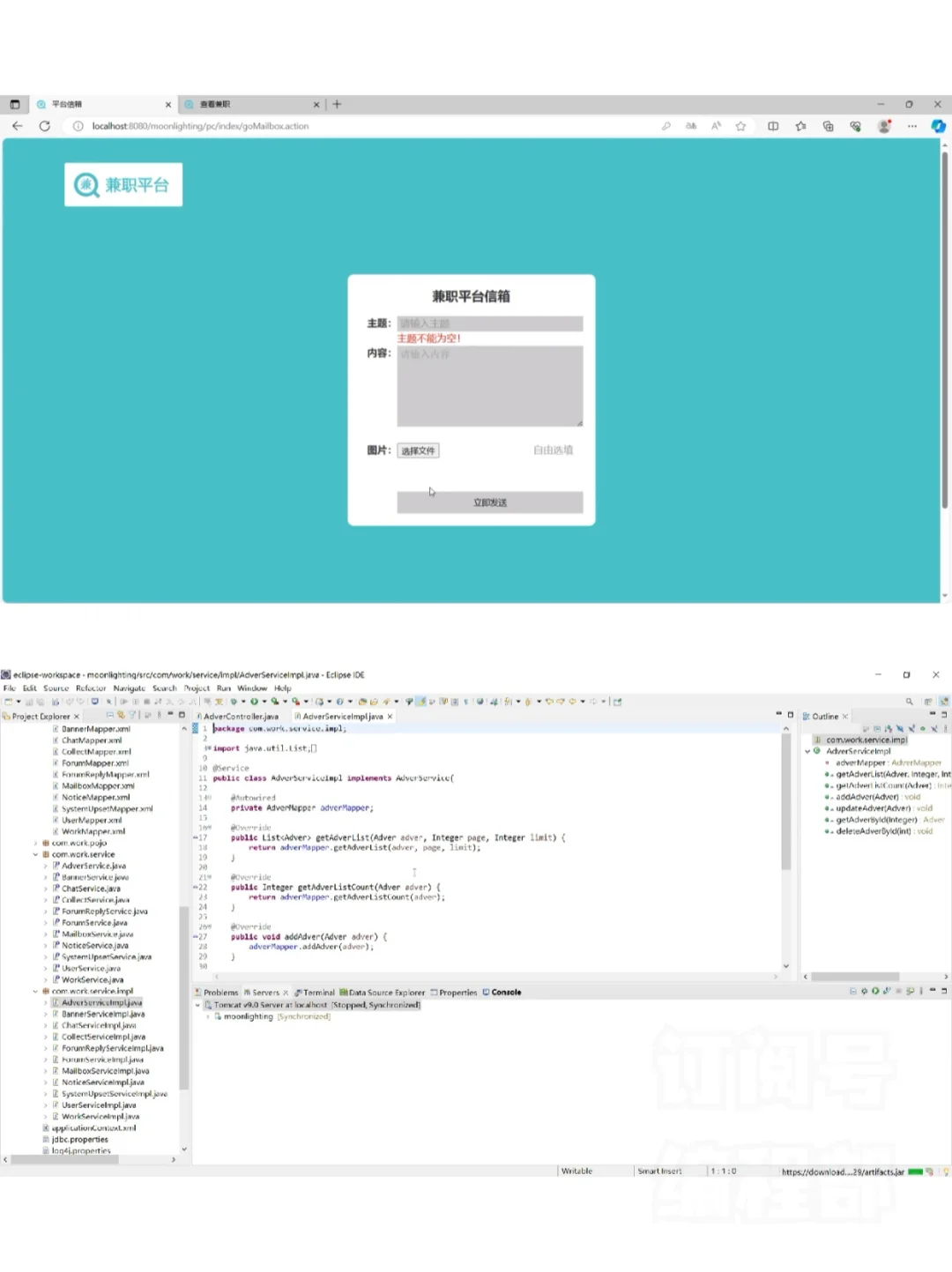Image resolution: width=952 pixels, height=1272 pixels.
Task: Toggle hide non-public members in Outline
Action: tap(923, 729)
